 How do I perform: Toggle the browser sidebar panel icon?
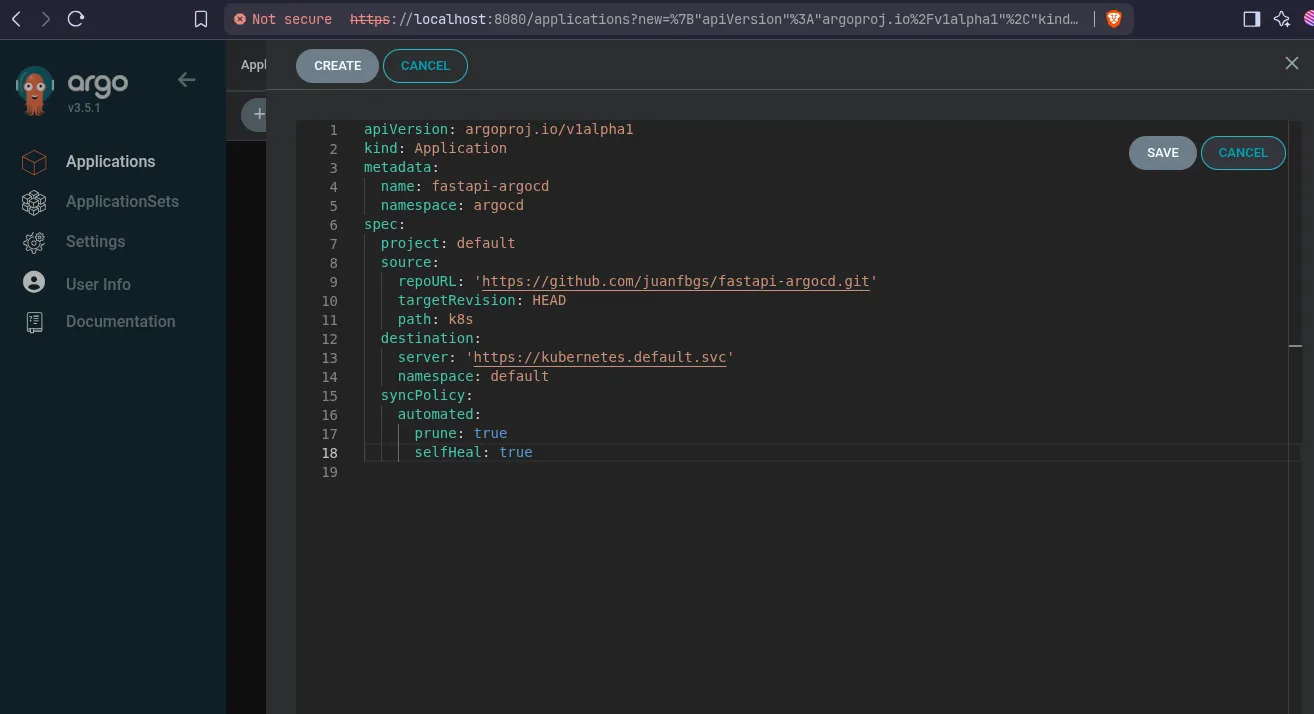pos(1251,19)
